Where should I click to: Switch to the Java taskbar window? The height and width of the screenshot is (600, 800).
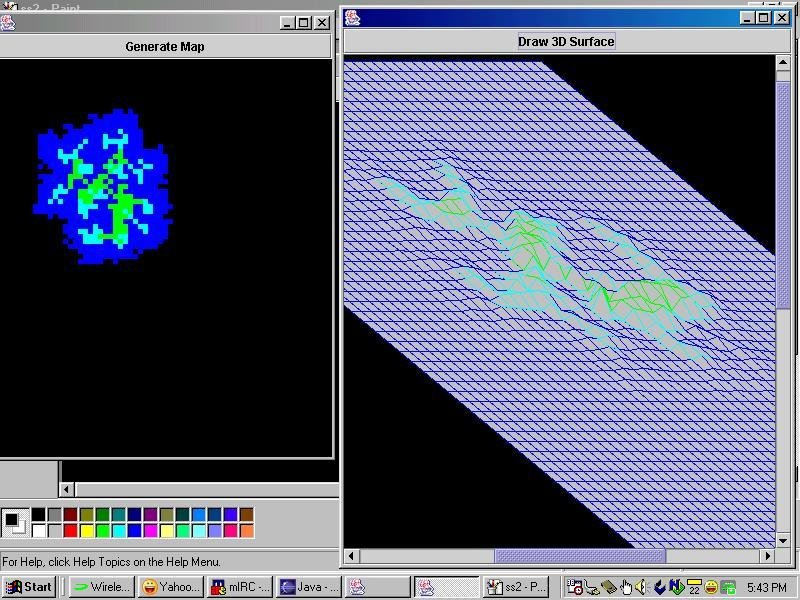(x=308, y=587)
